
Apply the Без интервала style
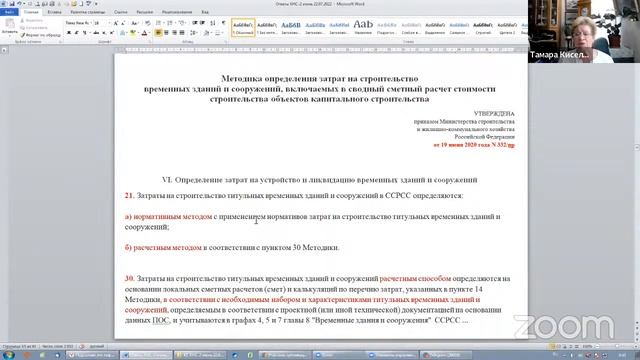[267, 28]
